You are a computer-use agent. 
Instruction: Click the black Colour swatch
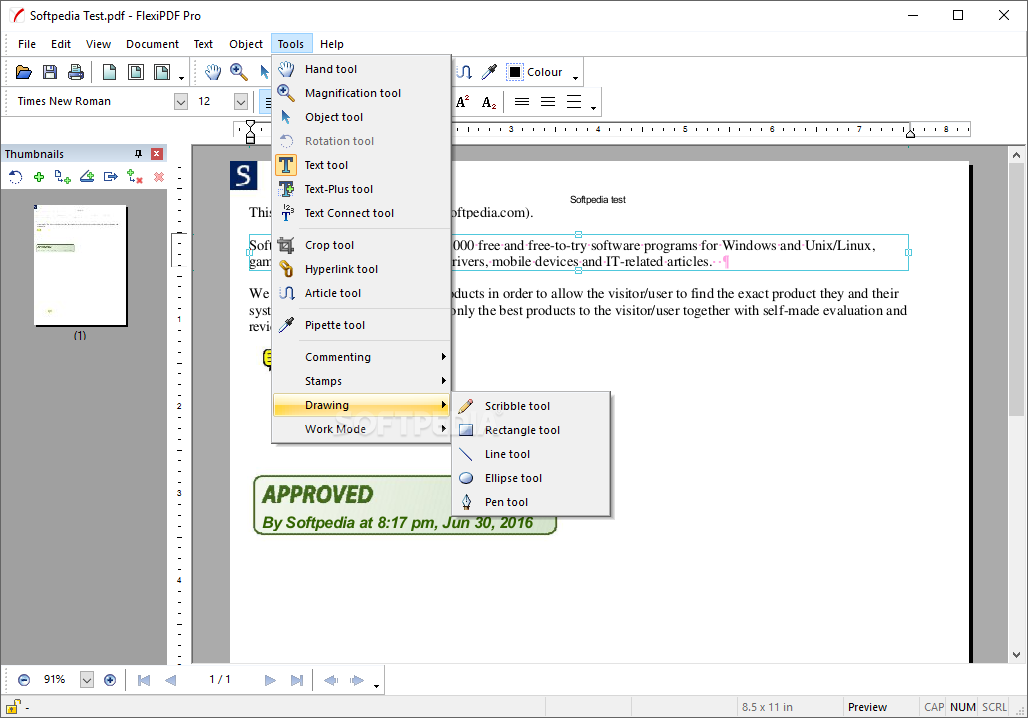click(515, 72)
